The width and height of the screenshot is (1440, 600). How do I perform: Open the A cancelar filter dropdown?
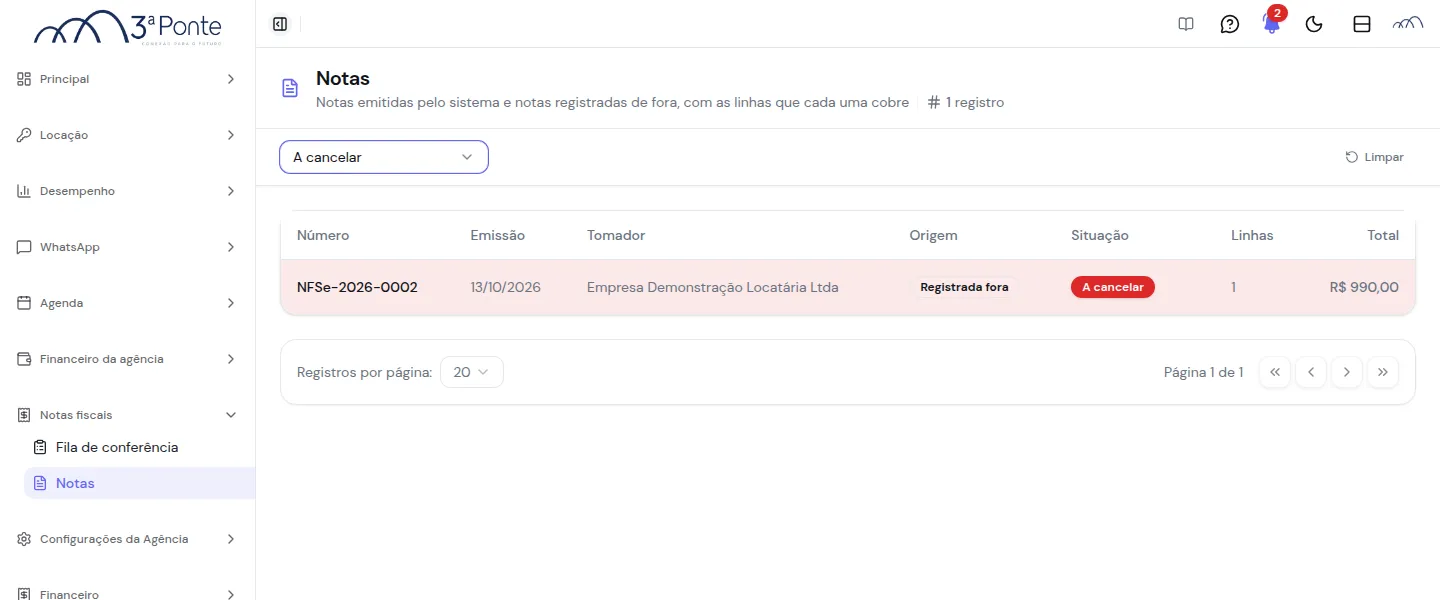pyautogui.click(x=384, y=157)
